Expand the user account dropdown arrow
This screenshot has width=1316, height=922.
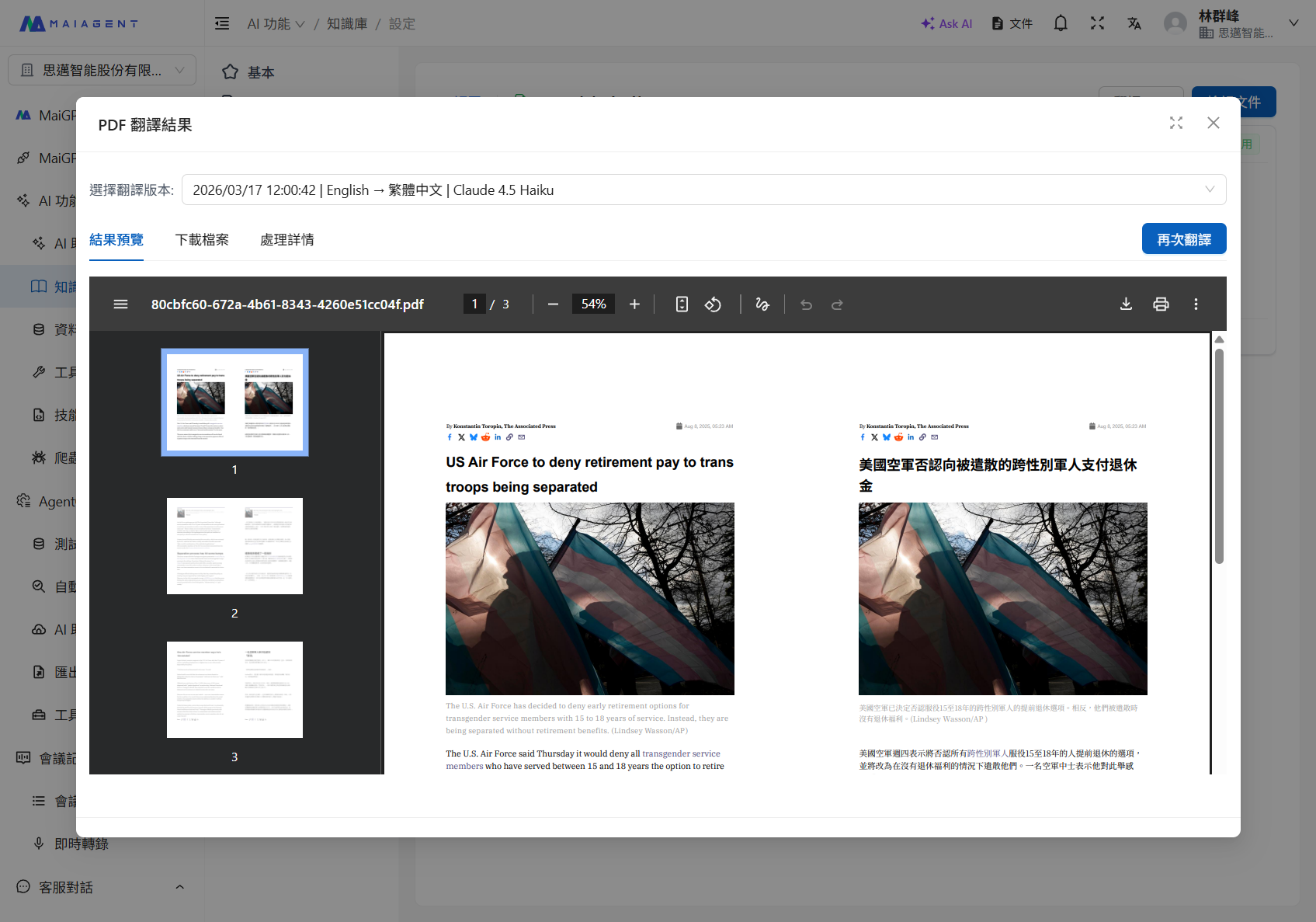(1293, 23)
